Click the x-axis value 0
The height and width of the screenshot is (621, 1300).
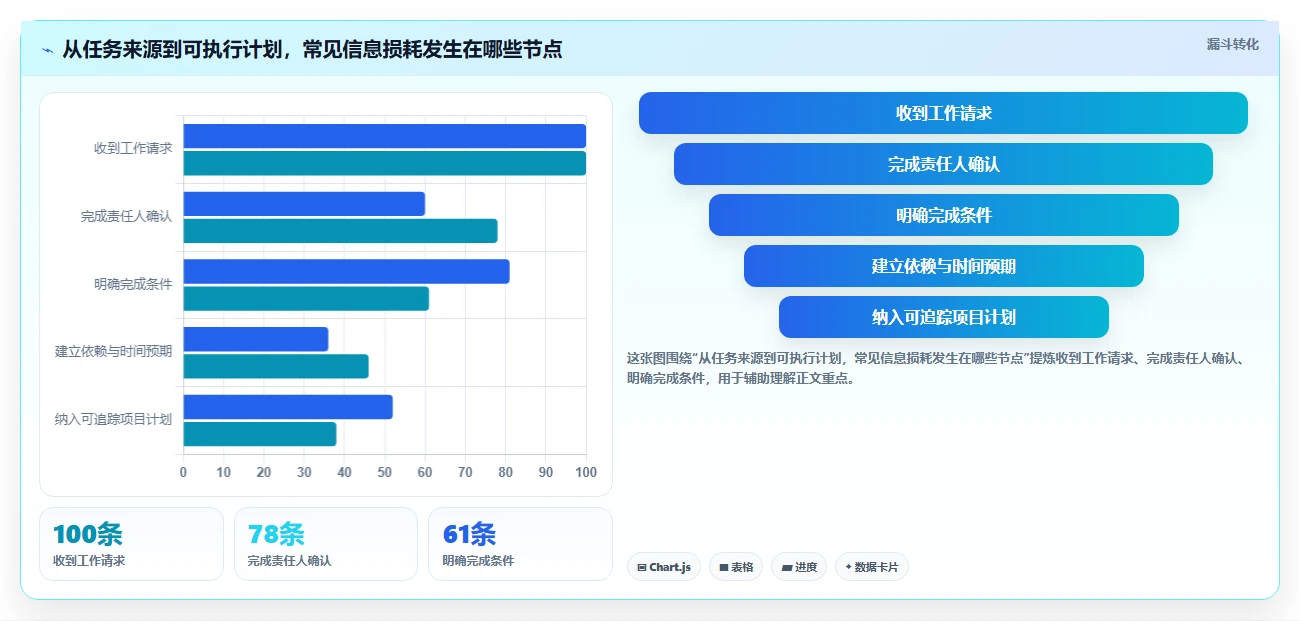coord(183,472)
